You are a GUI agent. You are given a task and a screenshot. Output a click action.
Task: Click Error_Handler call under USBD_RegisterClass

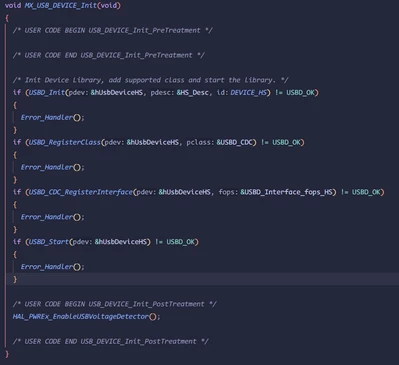(52, 167)
